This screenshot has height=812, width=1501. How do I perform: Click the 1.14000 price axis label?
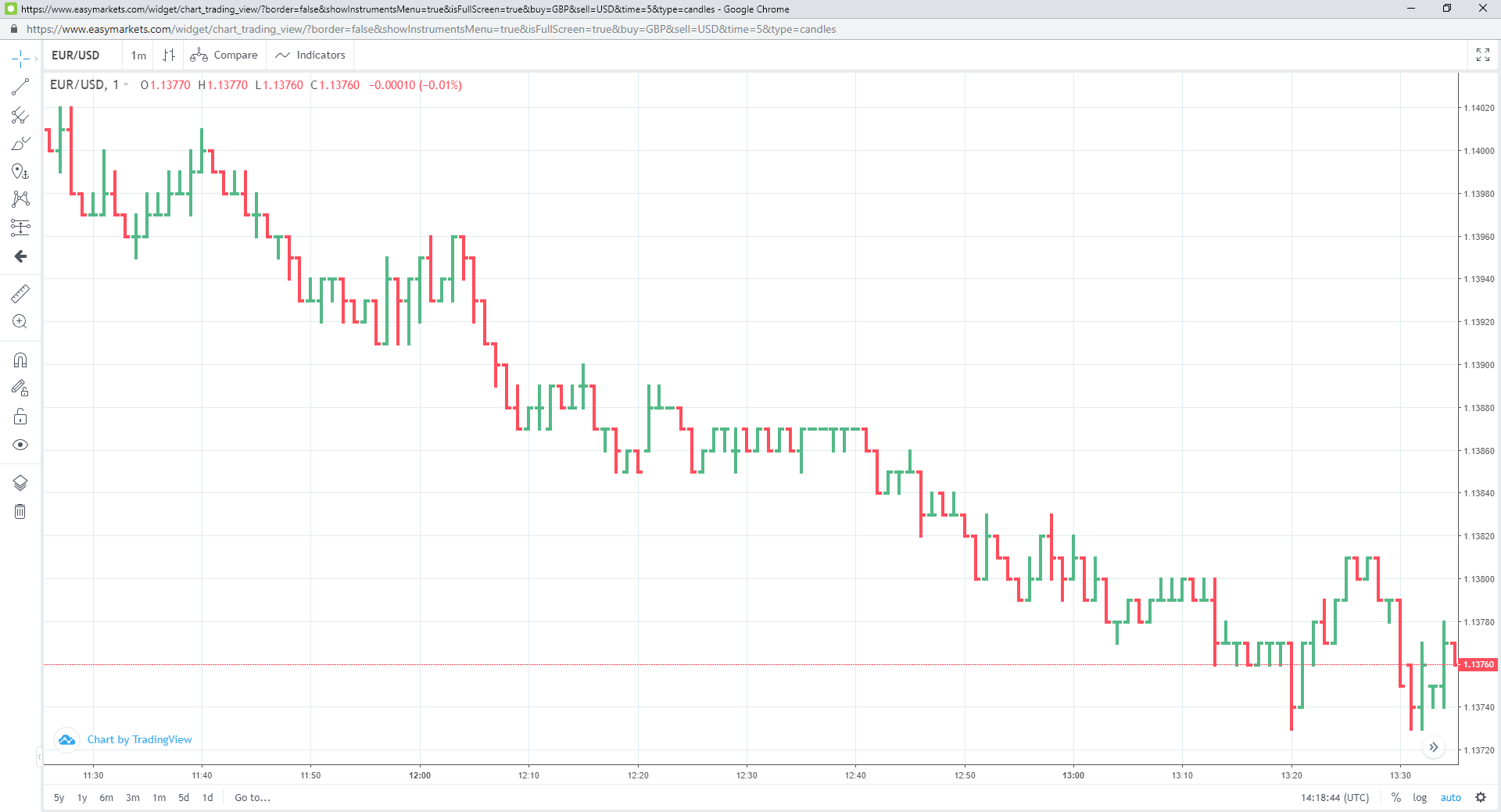click(x=1478, y=151)
